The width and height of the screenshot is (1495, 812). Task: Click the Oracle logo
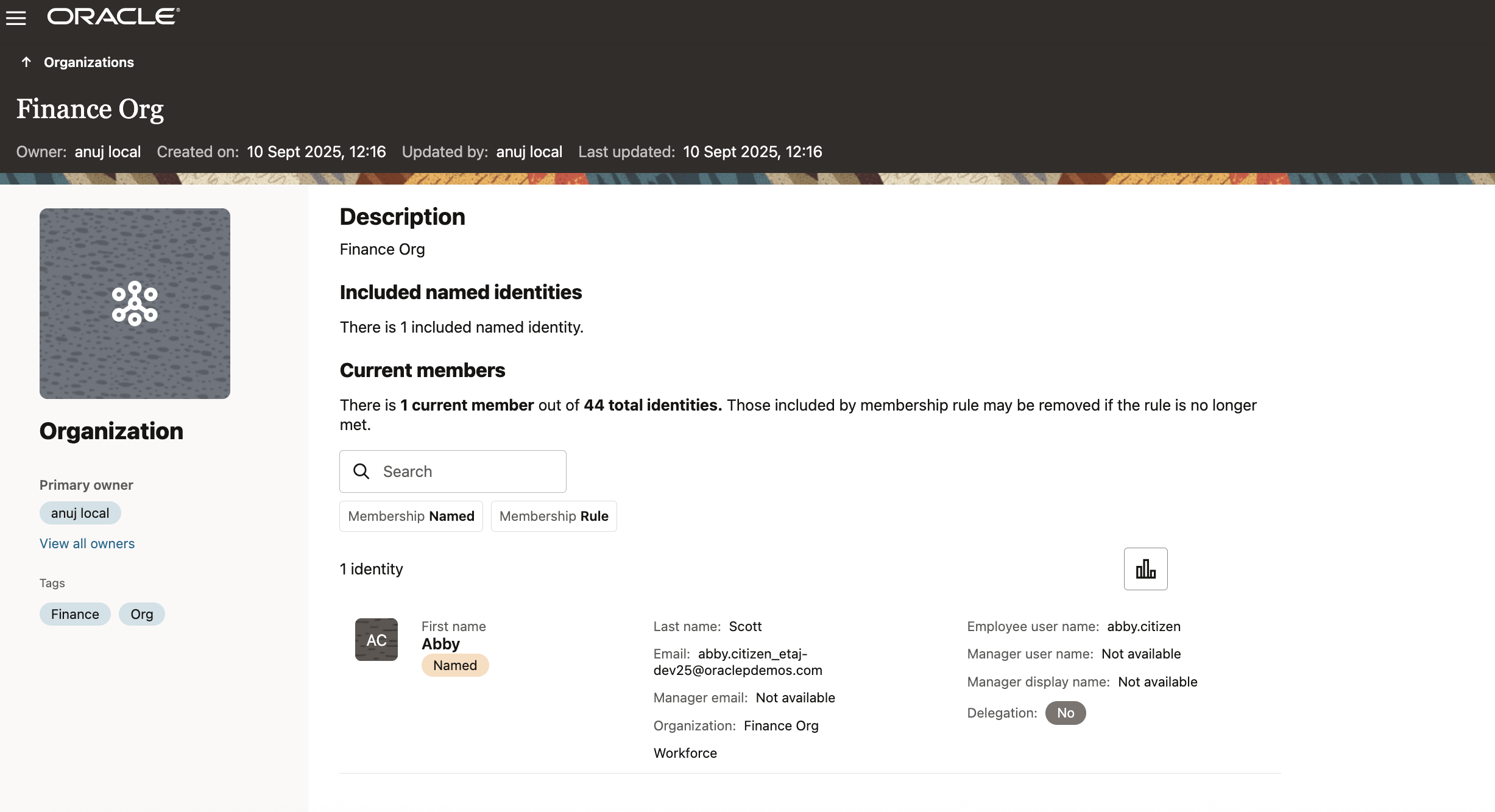click(x=113, y=16)
